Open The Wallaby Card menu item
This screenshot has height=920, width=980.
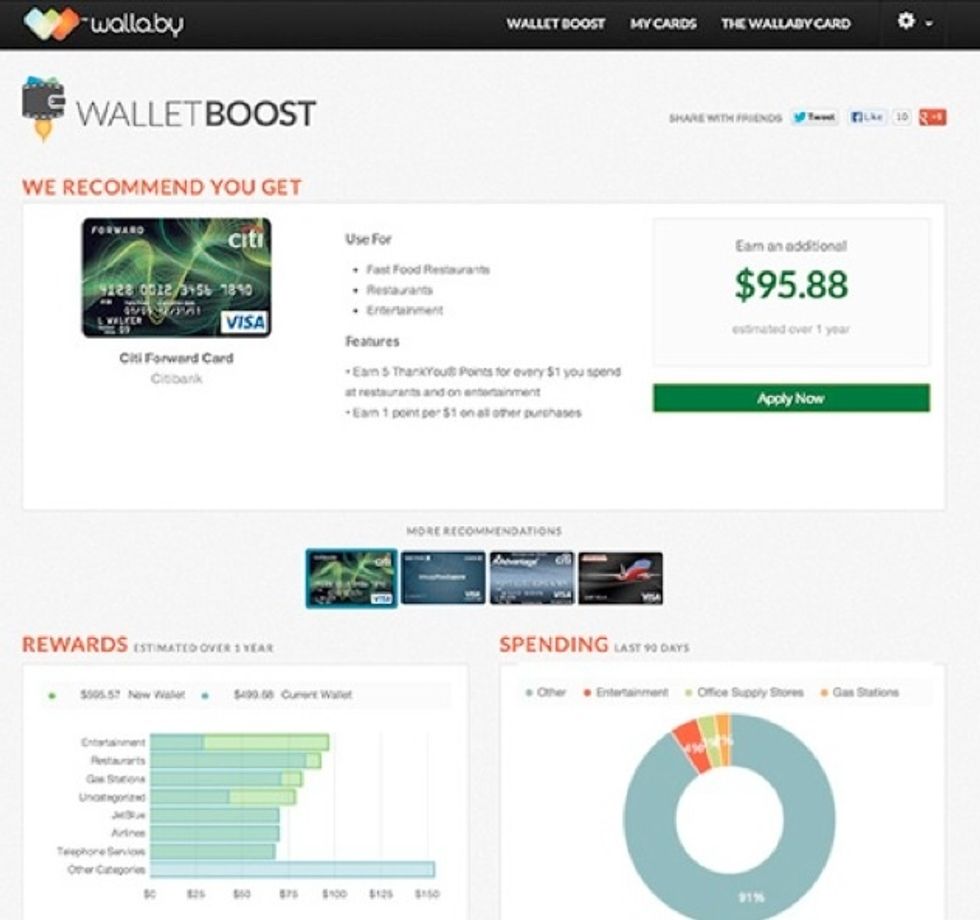click(786, 24)
